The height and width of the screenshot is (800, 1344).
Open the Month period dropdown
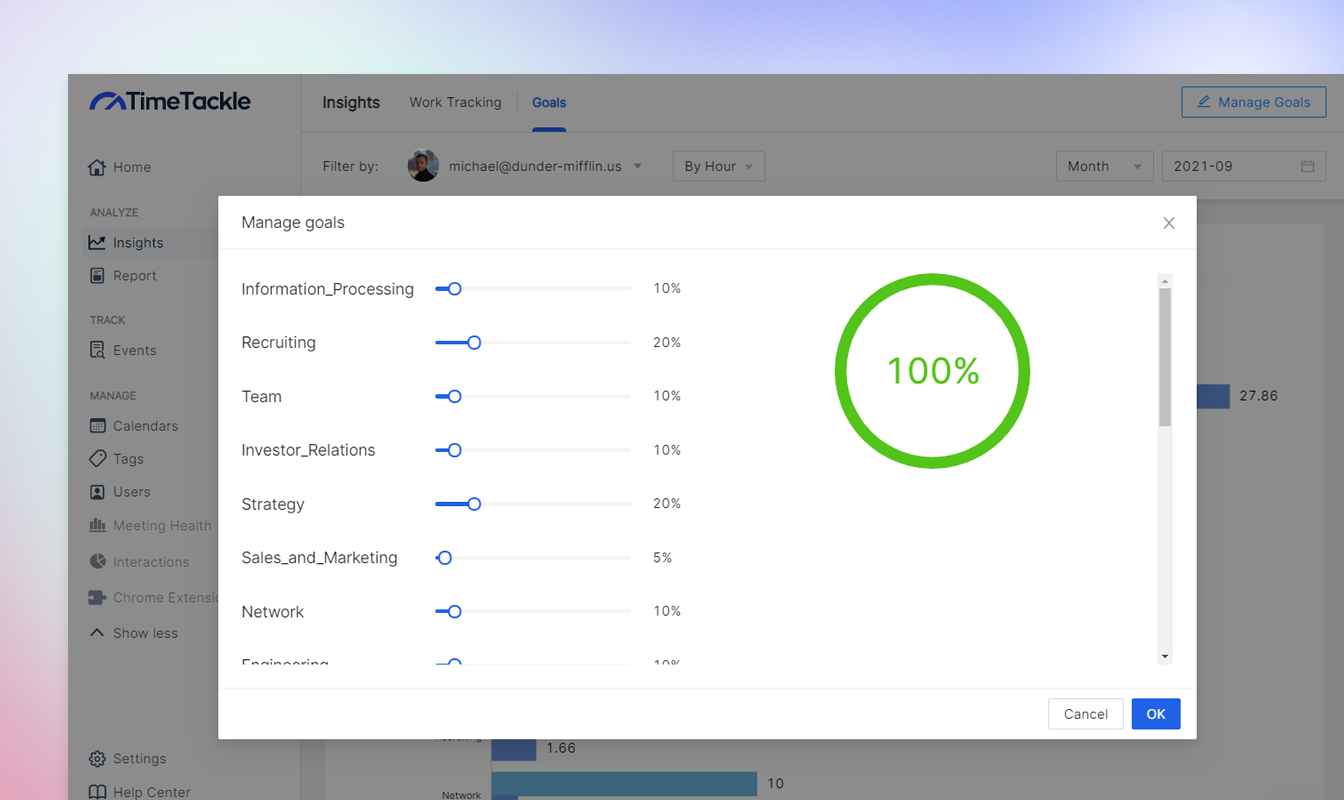tap(1105, 166)
